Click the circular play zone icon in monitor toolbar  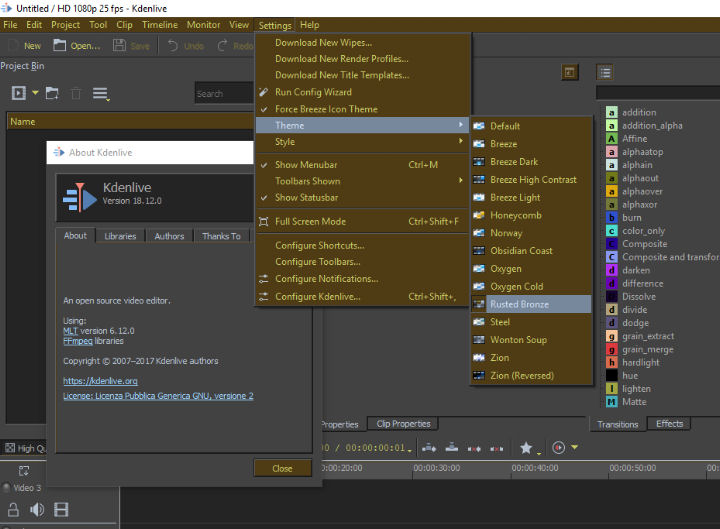pos(558,447)
